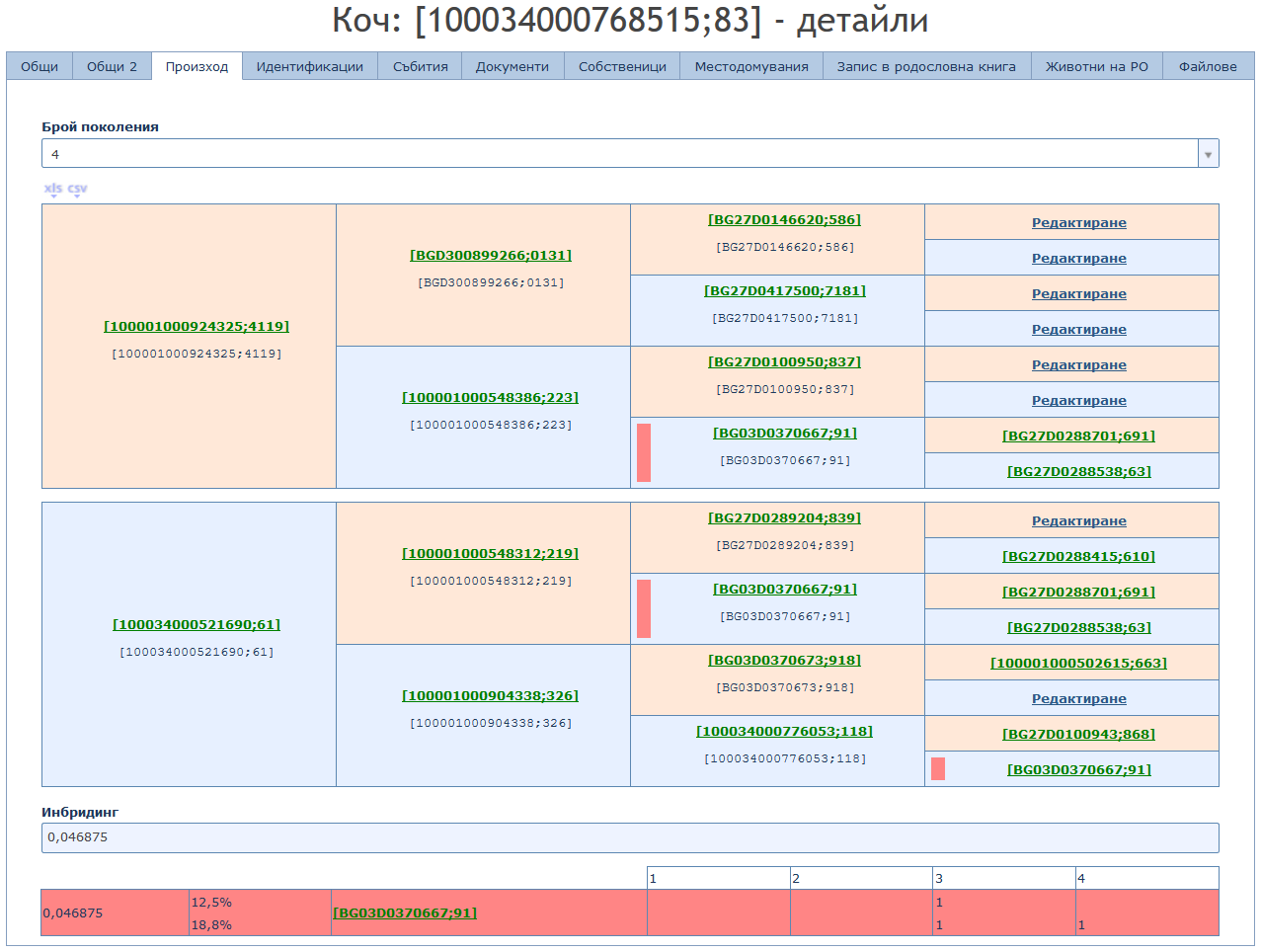1261x952 pixels.
Task: Open dam link 100034000521690;61
Action: pos(197,625)
